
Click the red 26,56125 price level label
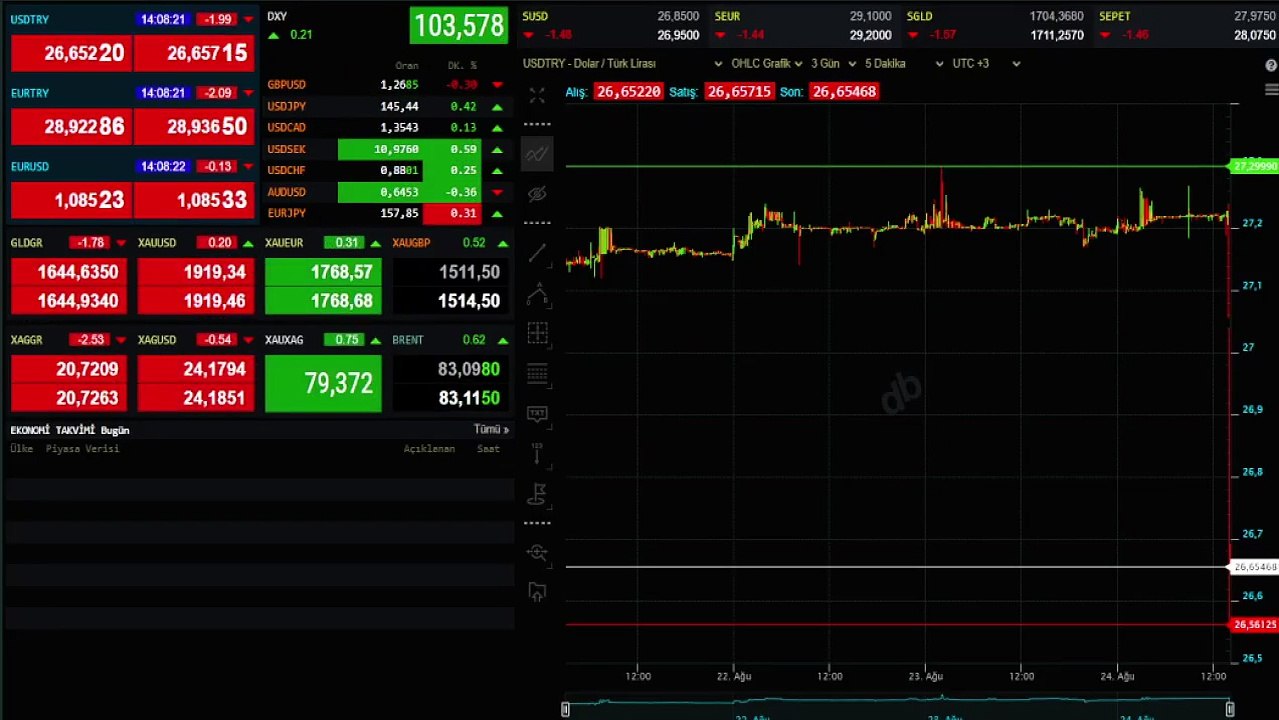click(x=1254, y=625)
